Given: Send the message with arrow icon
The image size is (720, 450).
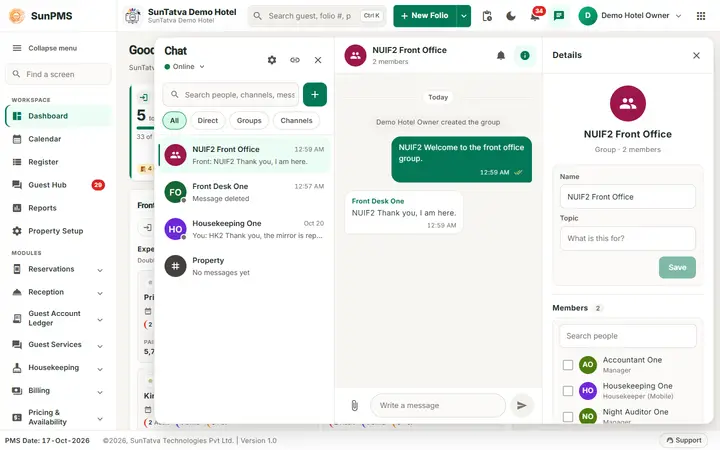Looking at the screenshot, I should coord(522,405).
